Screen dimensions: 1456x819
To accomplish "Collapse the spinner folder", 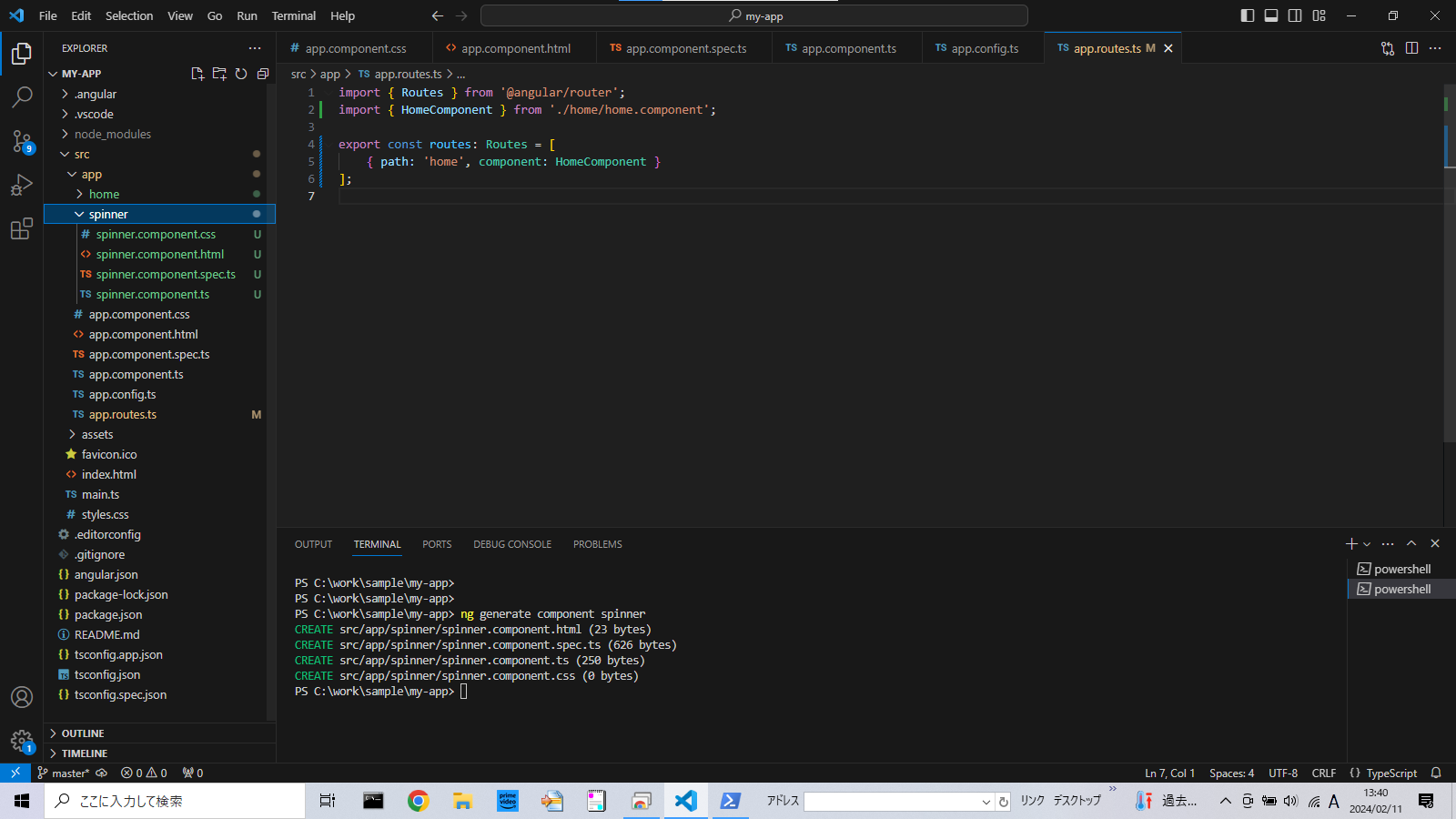I will [159, 214].
